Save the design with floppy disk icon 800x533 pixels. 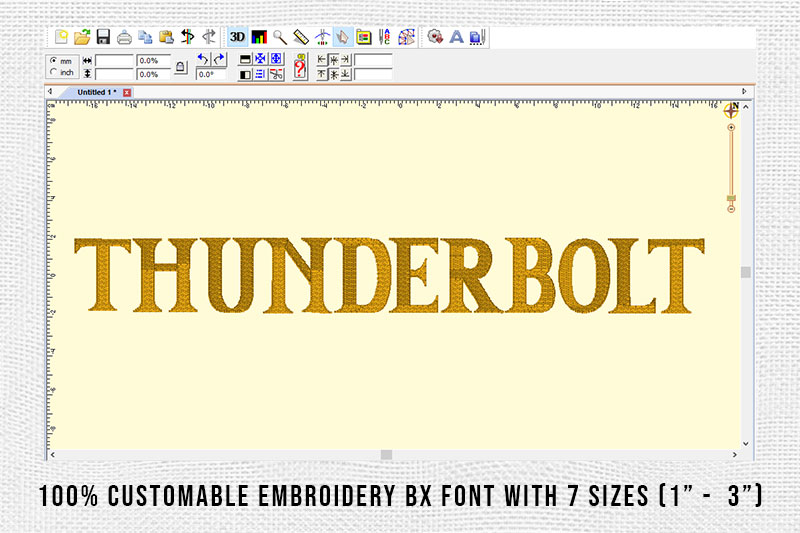[x=104, y=37]
